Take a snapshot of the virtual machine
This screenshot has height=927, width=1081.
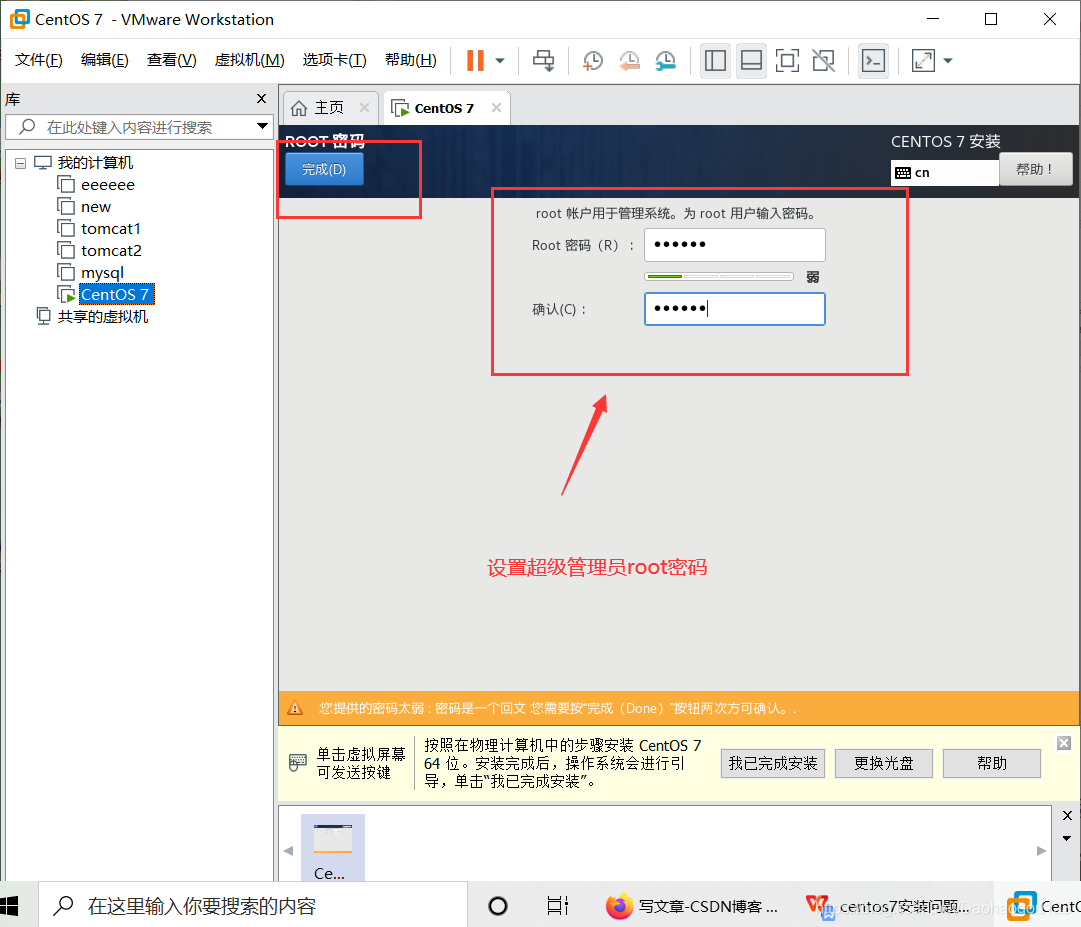592,61
